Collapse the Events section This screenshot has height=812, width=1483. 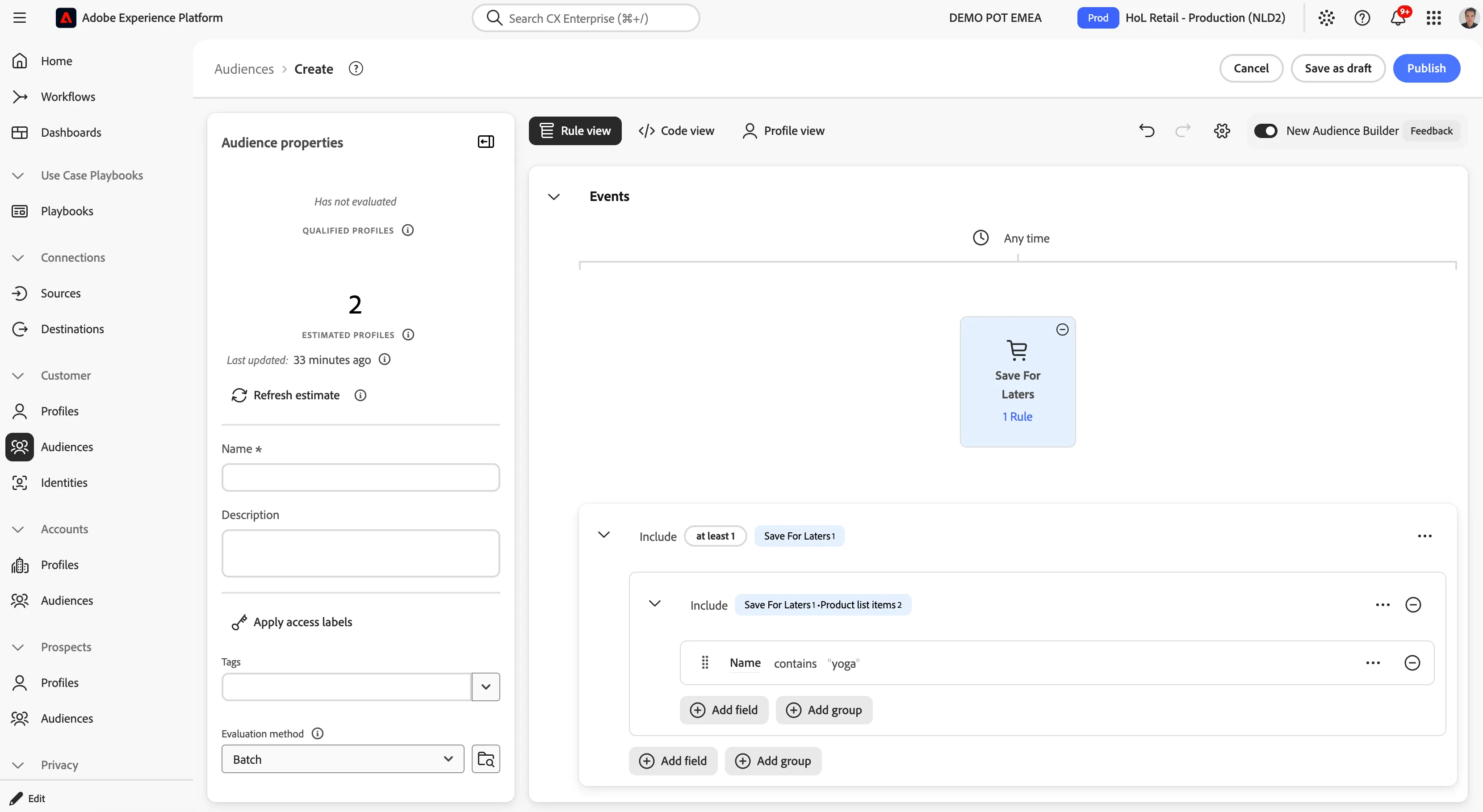554,196
